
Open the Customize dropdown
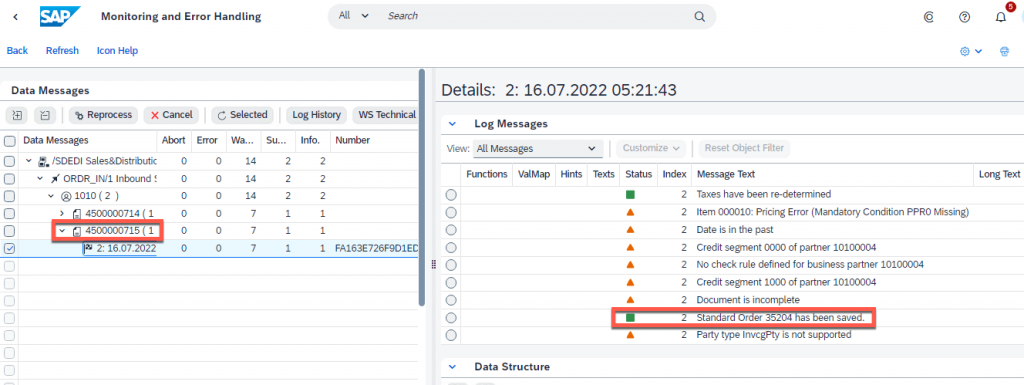point(652,149)
